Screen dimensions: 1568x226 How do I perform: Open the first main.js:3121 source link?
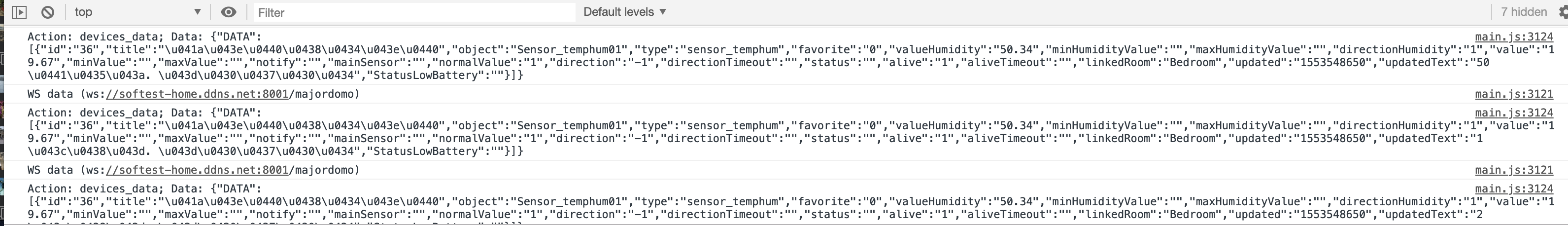tap(1514, 94)
